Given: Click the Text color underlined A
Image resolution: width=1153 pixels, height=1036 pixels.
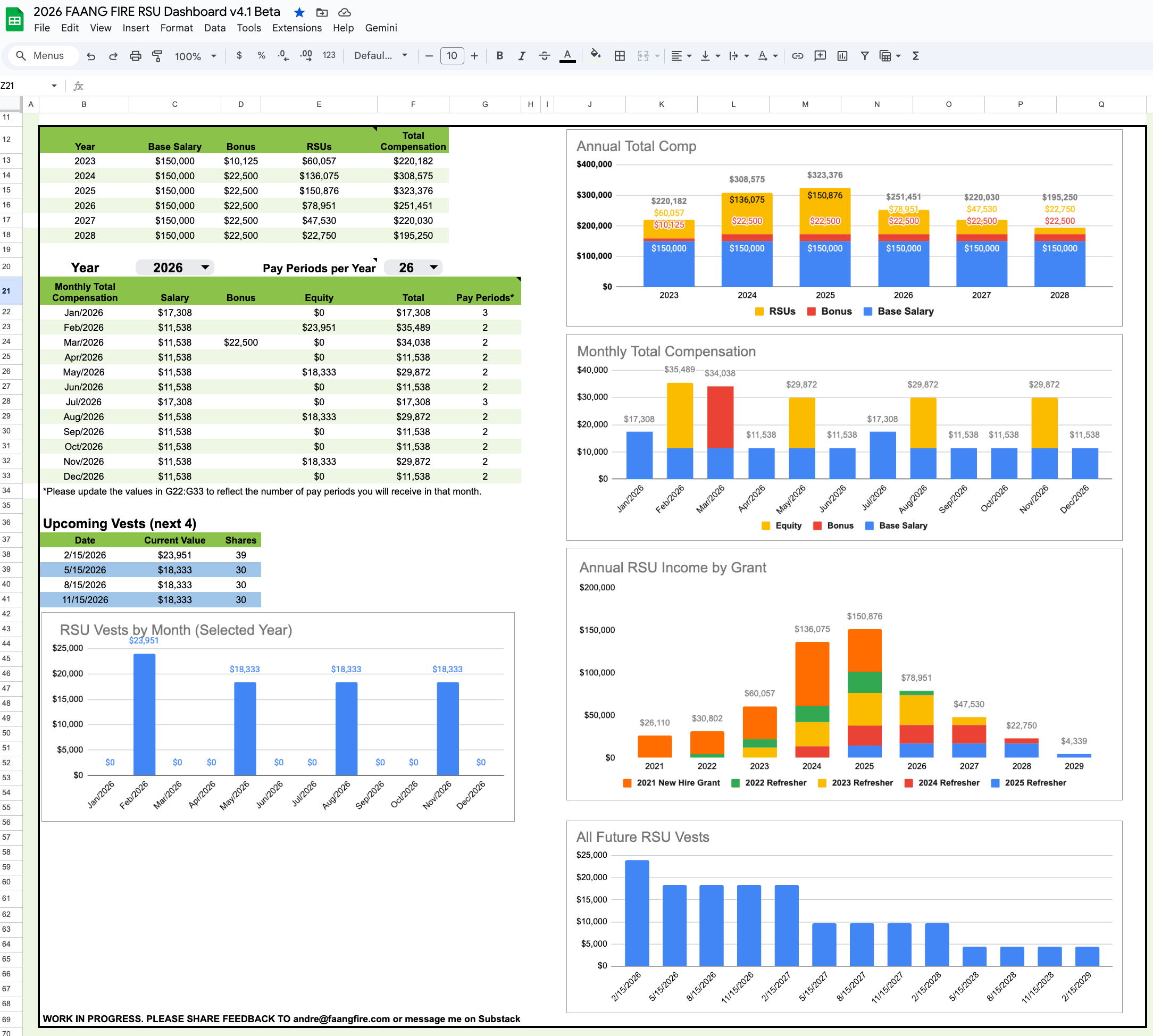Looking at the screenshot, I should point(567,56).
